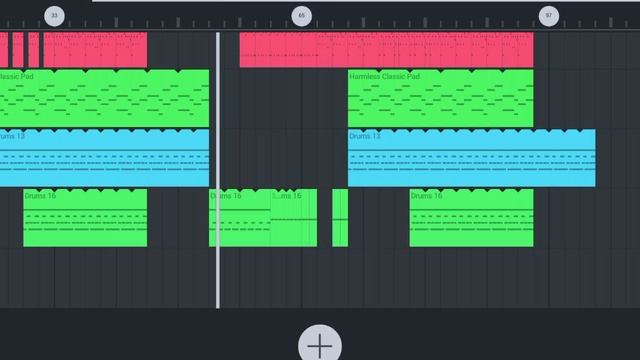Select the white playhead line

[218, 170]
